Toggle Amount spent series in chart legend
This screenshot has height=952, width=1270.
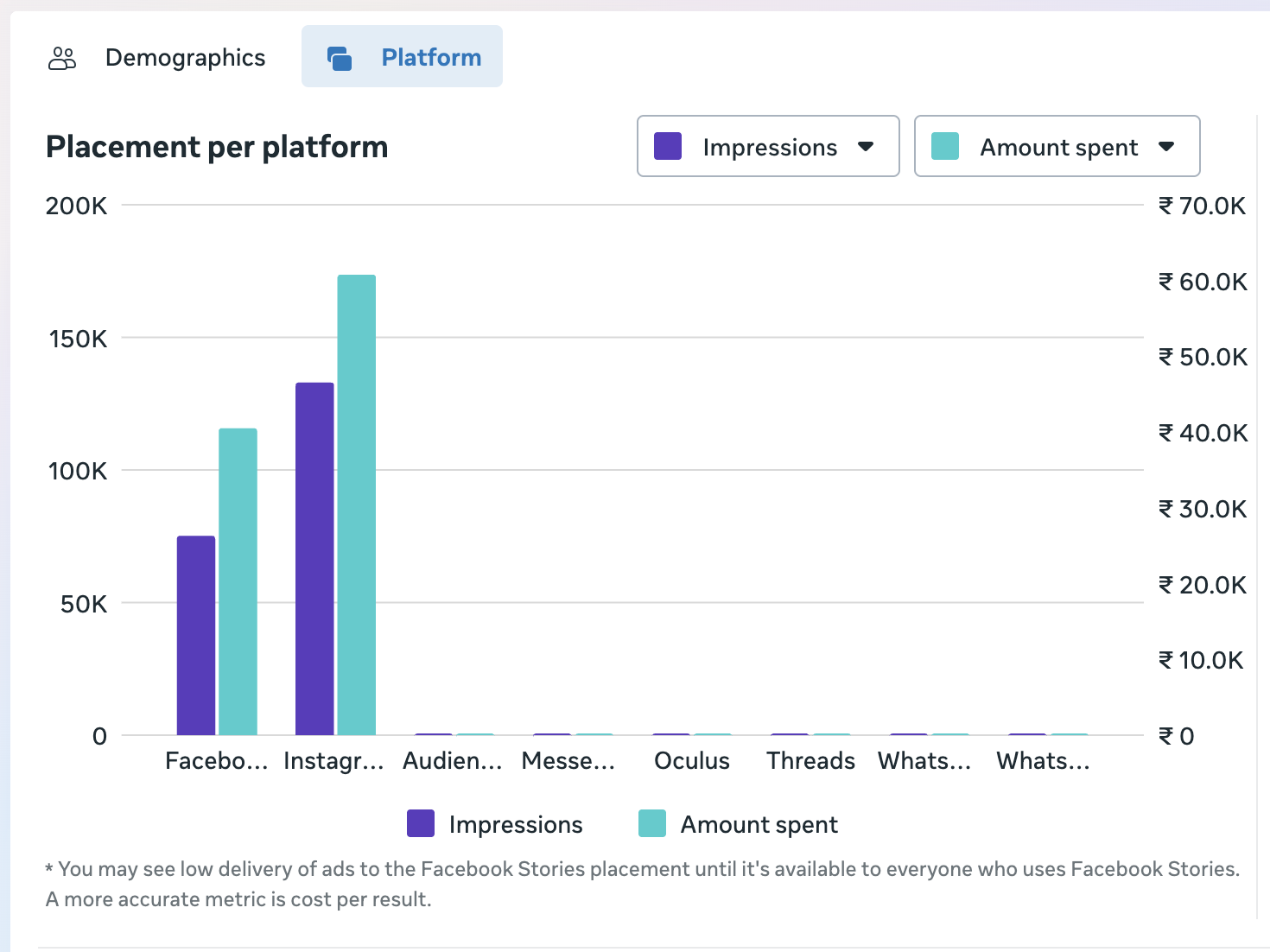[x=759, y=824]
